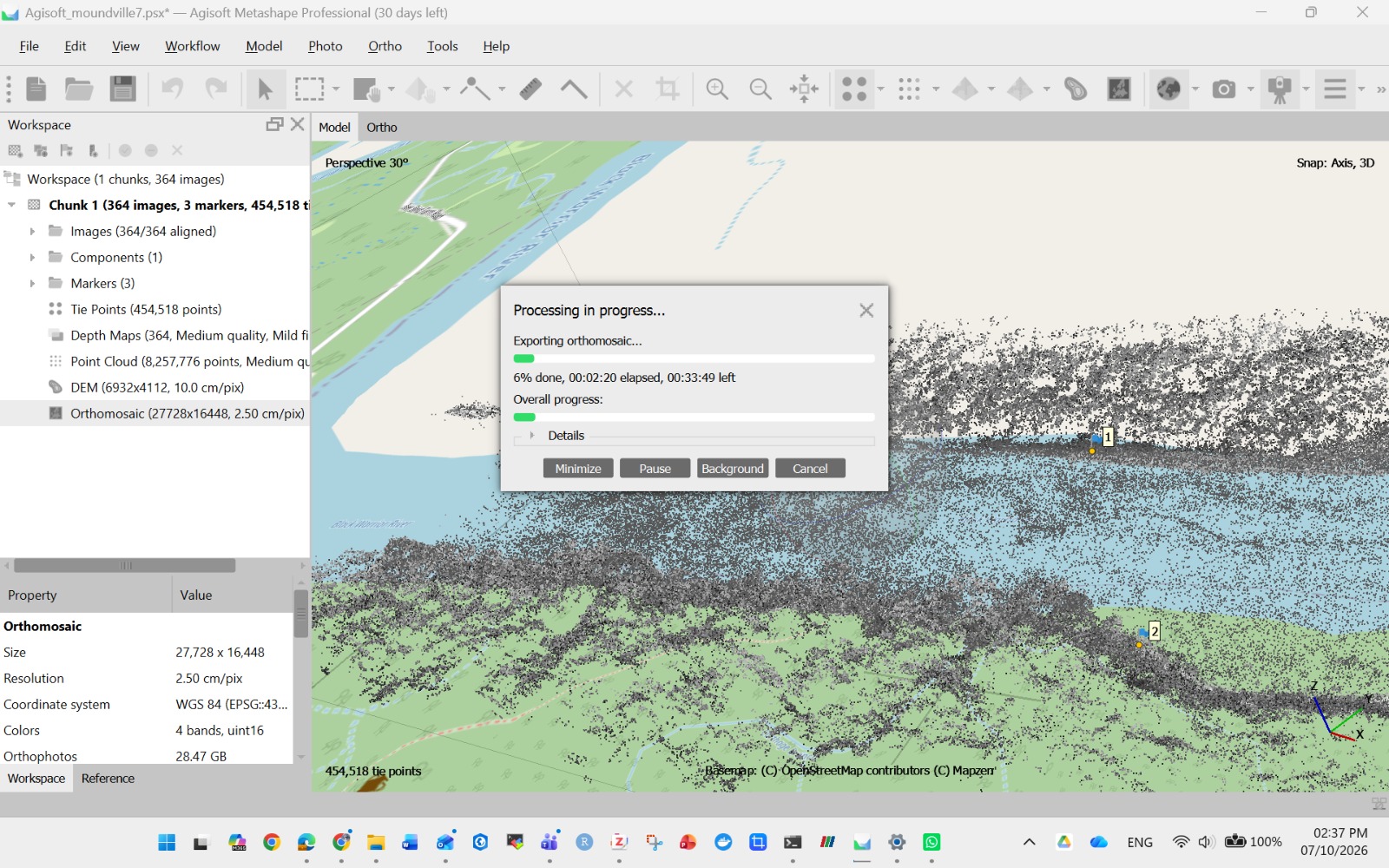Open the File menu
The image size is (1389, 868).
29,46
